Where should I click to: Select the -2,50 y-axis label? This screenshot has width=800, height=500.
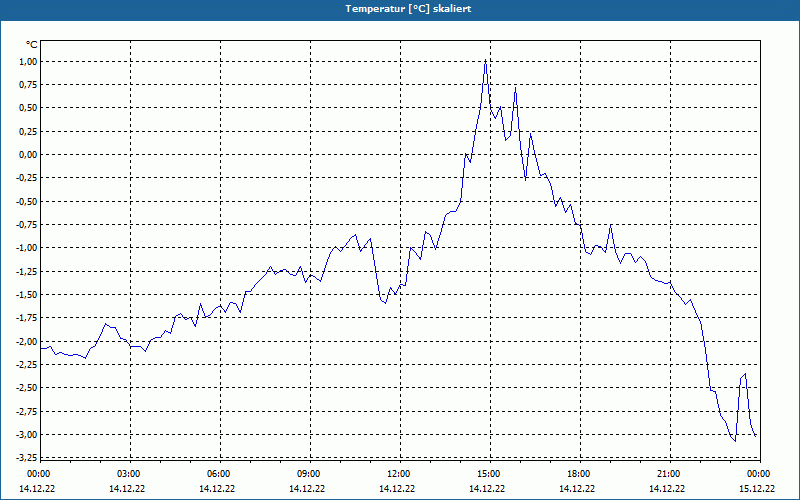pos(28,387)
